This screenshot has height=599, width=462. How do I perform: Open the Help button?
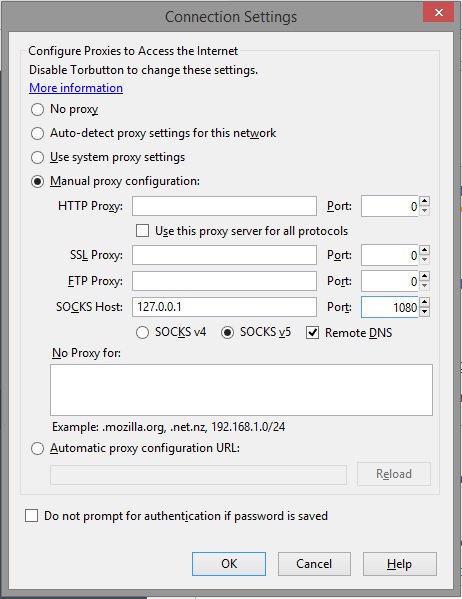pyautogui.click(x=400, y=564)
